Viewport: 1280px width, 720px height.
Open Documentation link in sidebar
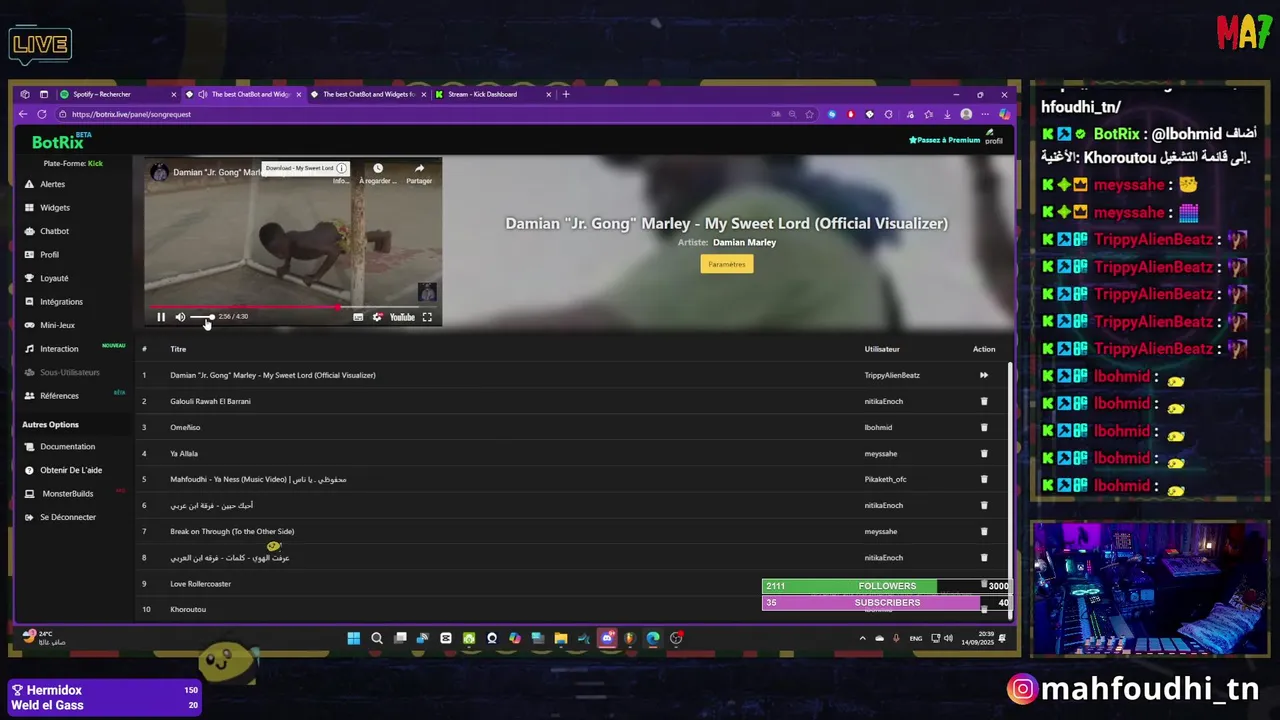[67, 447]
